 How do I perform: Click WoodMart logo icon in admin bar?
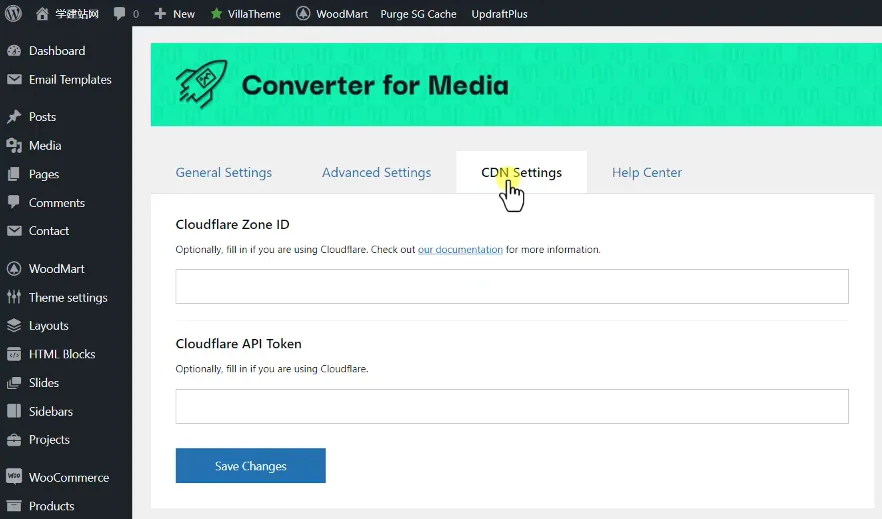point(303,13)
